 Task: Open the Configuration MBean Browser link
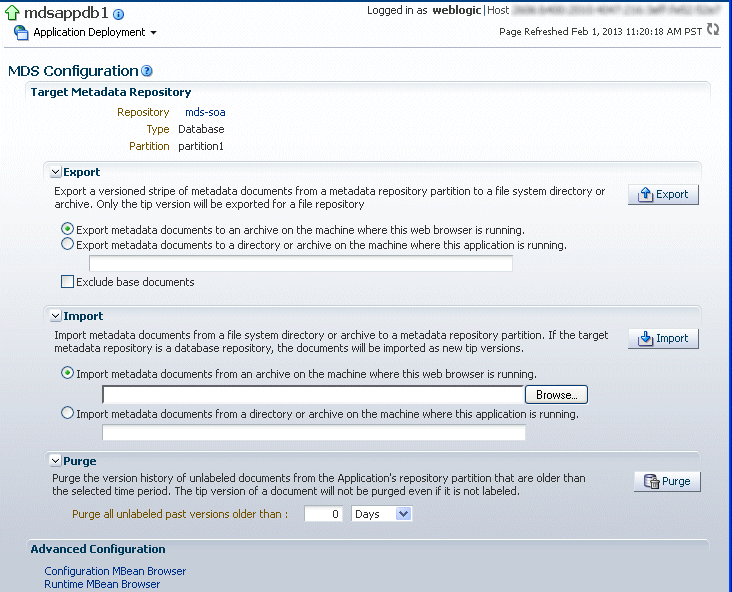pyautogui.click(x=115, y=571)
